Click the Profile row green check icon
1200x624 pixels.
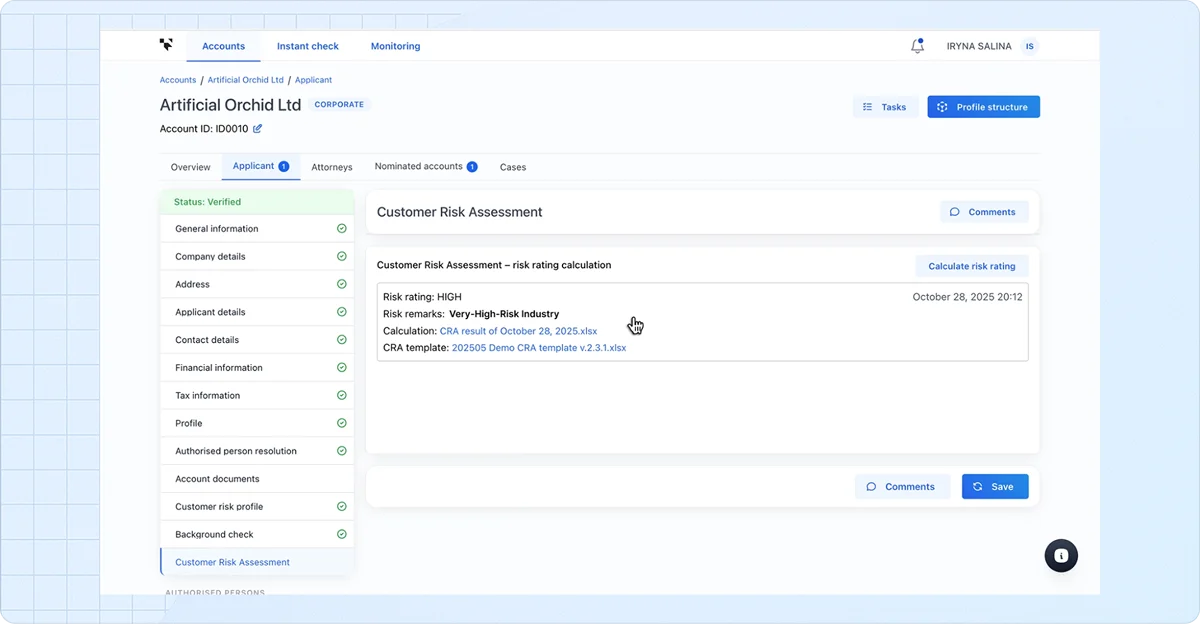tap(341, 423)
